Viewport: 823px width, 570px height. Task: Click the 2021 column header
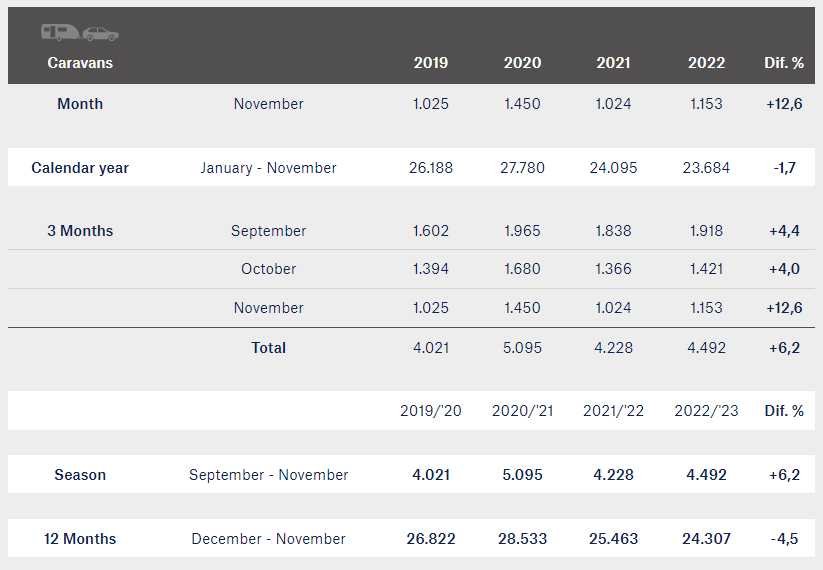[613, 63]
